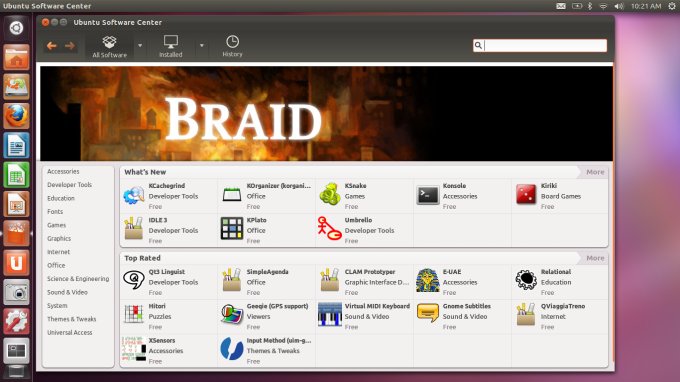Viewport: 680px width, 382px height.
Task: Open the Konsole terminal icon
Action: 428,195
